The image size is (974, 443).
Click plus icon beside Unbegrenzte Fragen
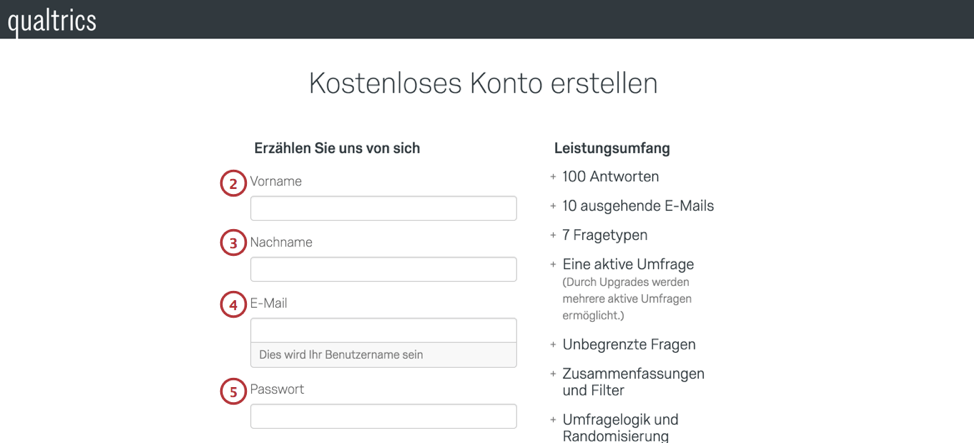[553, 344]
